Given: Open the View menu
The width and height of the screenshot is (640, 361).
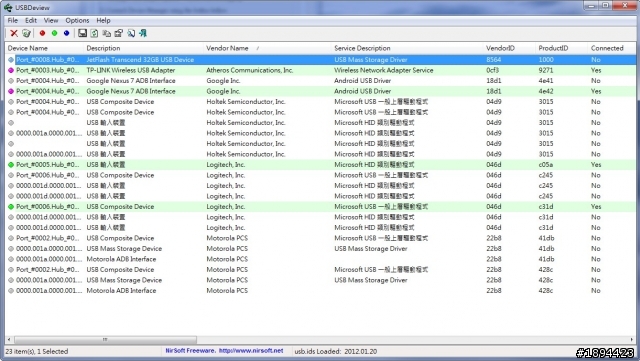Looking at the screenshot, I should pos(51,20).
